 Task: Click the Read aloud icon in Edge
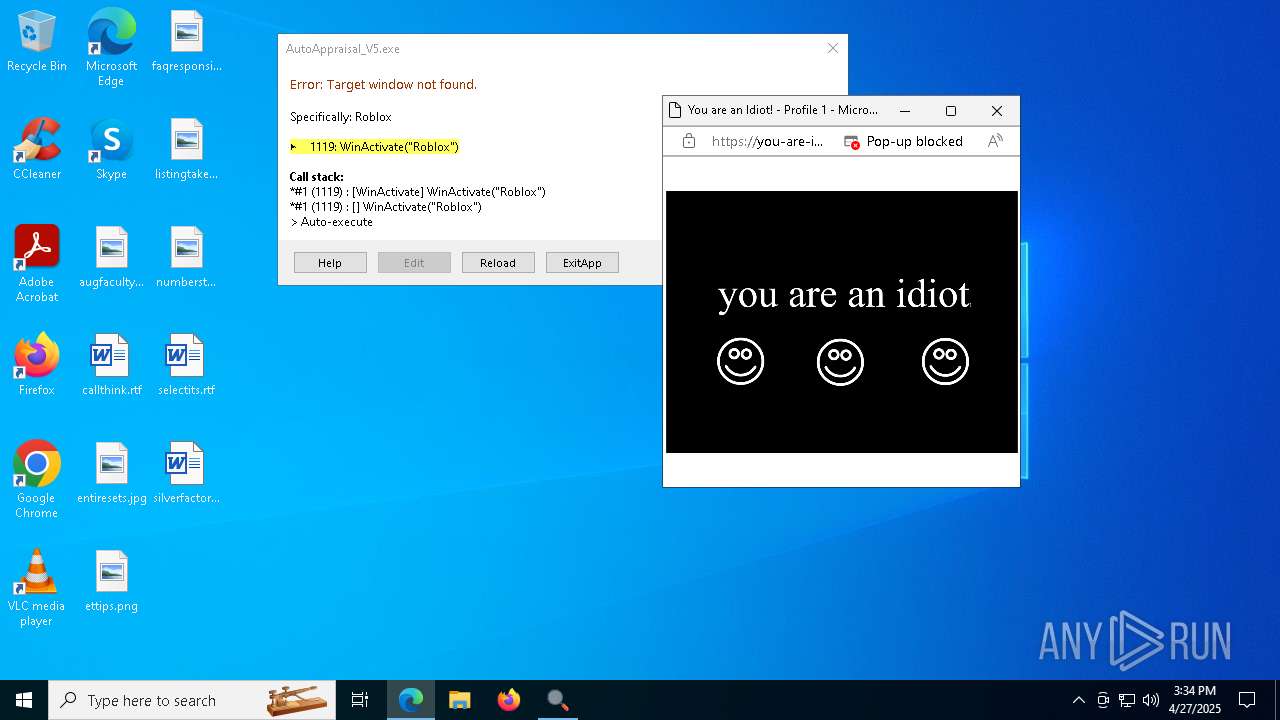coord(995,142)
